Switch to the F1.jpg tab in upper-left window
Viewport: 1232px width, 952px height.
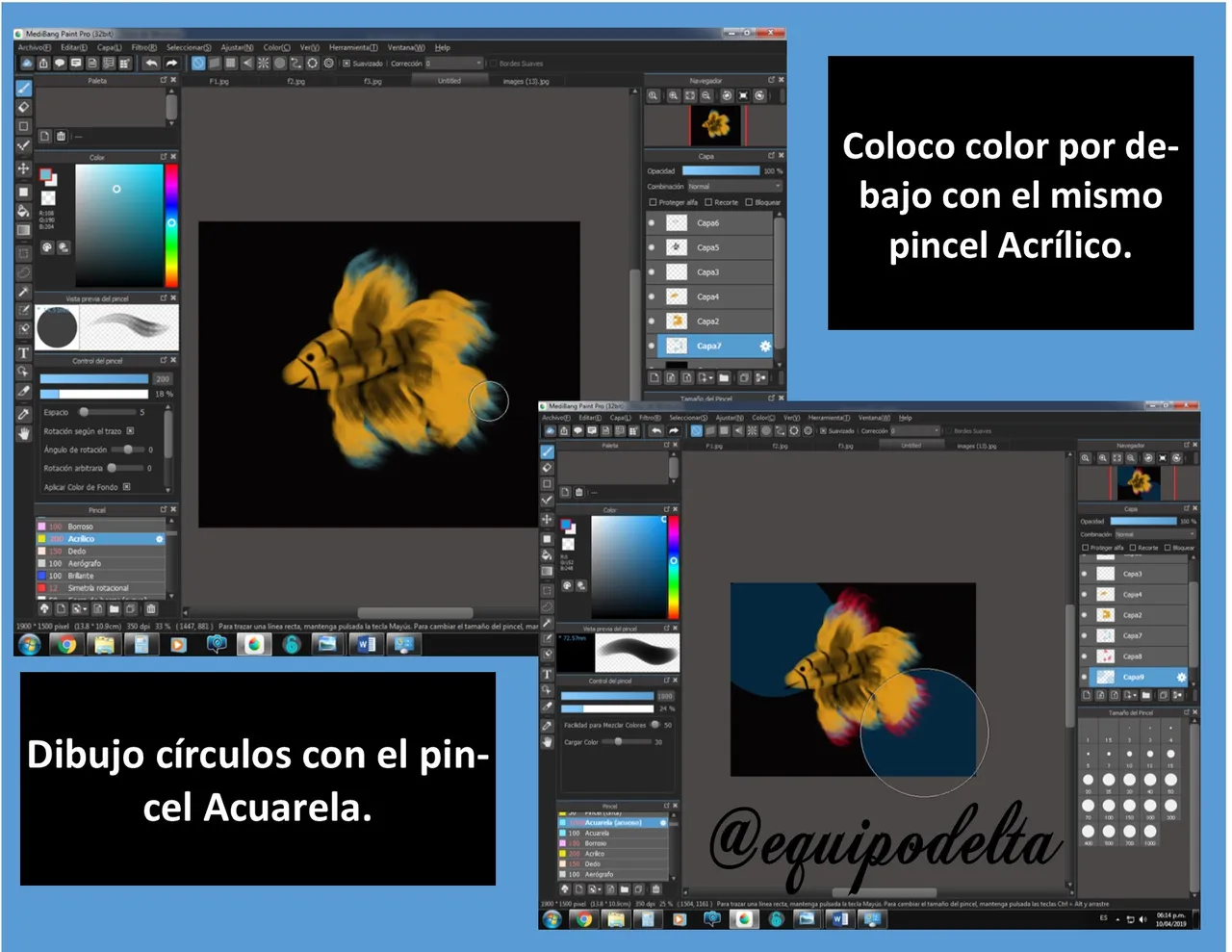point(219,82)
